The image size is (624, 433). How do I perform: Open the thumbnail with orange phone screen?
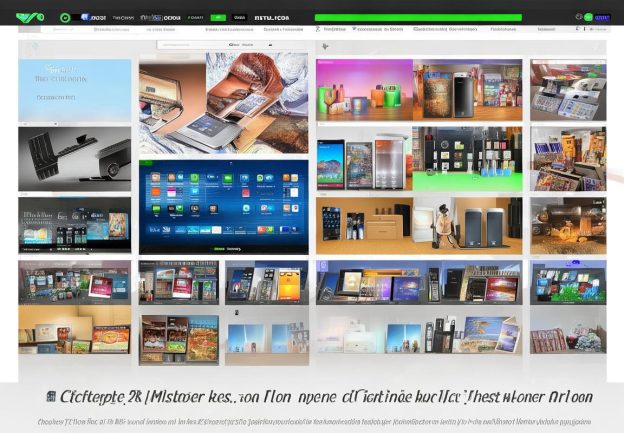(267, 283)
